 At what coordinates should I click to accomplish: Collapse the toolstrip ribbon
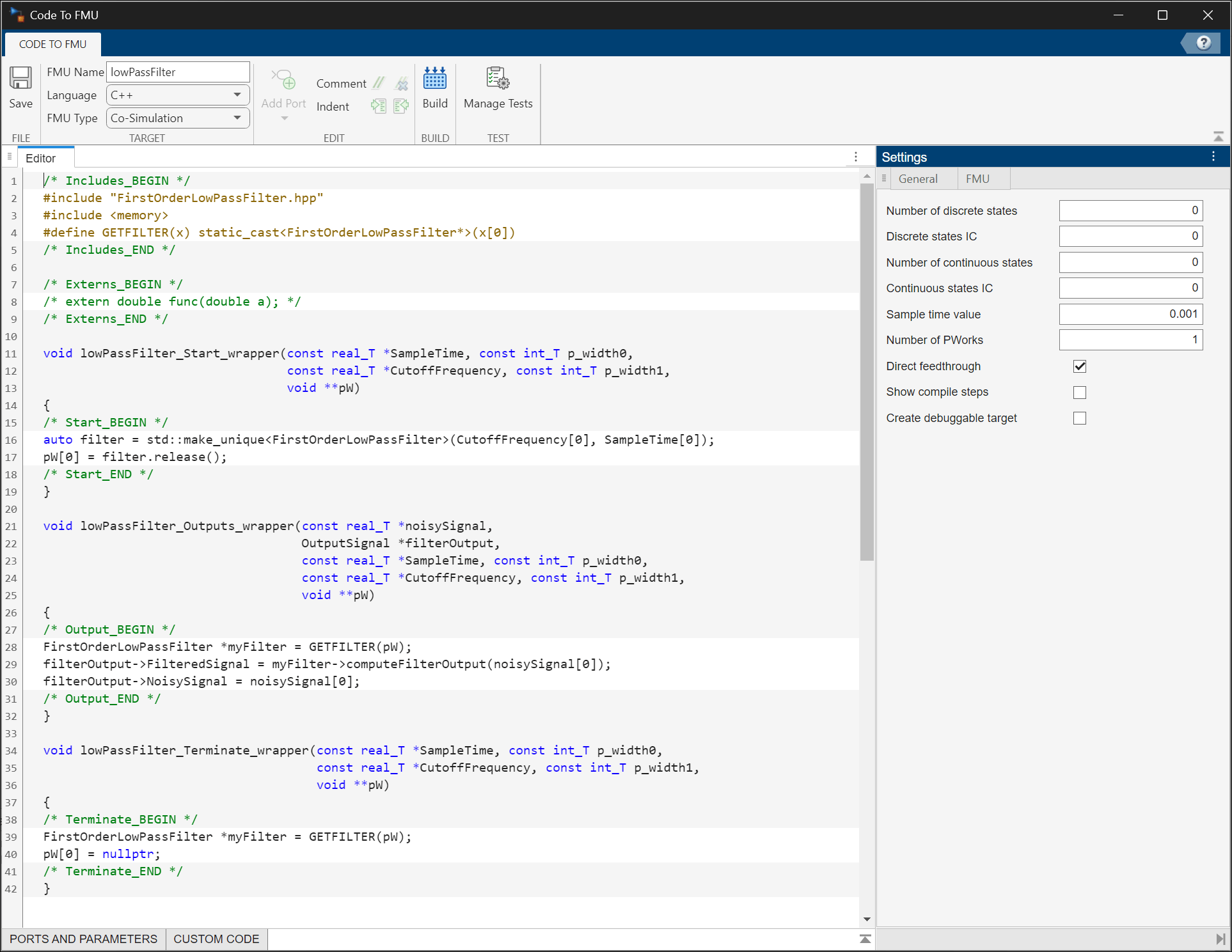[1218, 137]
